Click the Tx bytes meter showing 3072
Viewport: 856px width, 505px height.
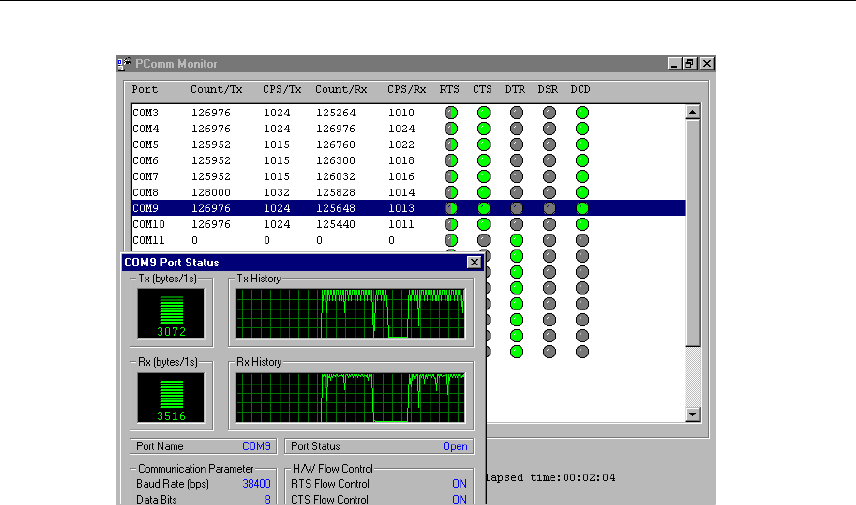(170, 314)
